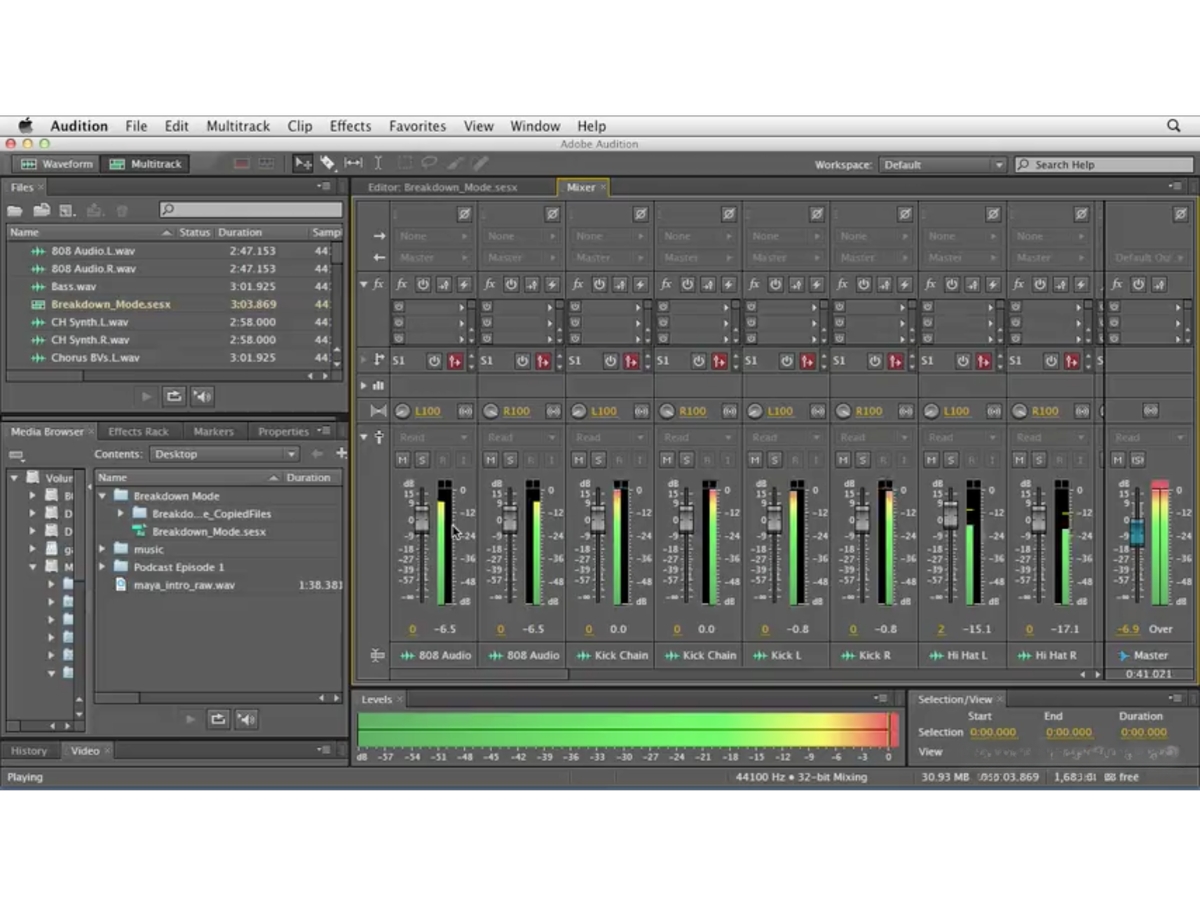Switch to Multitrack view

pos(146,164)
